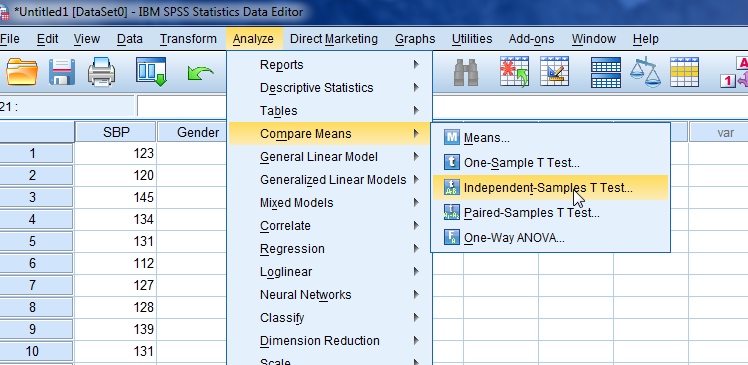Screen dimensions: 748x365
Task: Choose One-Sample T Test...
Action: (x=551, y=163)
